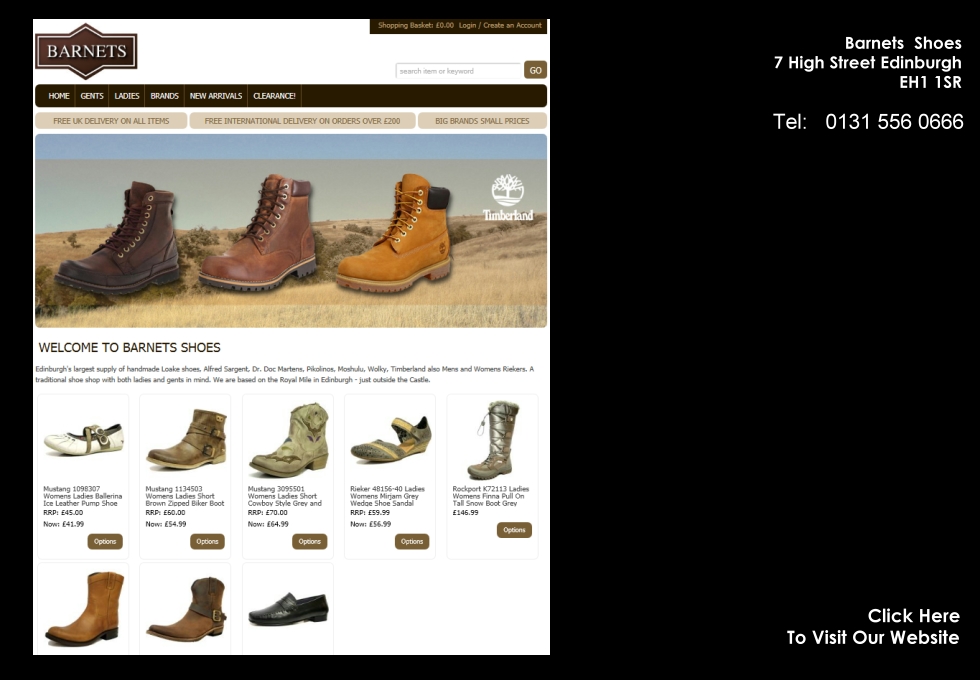Select LADIES in navigation bar
Screen dimensions: 980x680
click(127, 96)
